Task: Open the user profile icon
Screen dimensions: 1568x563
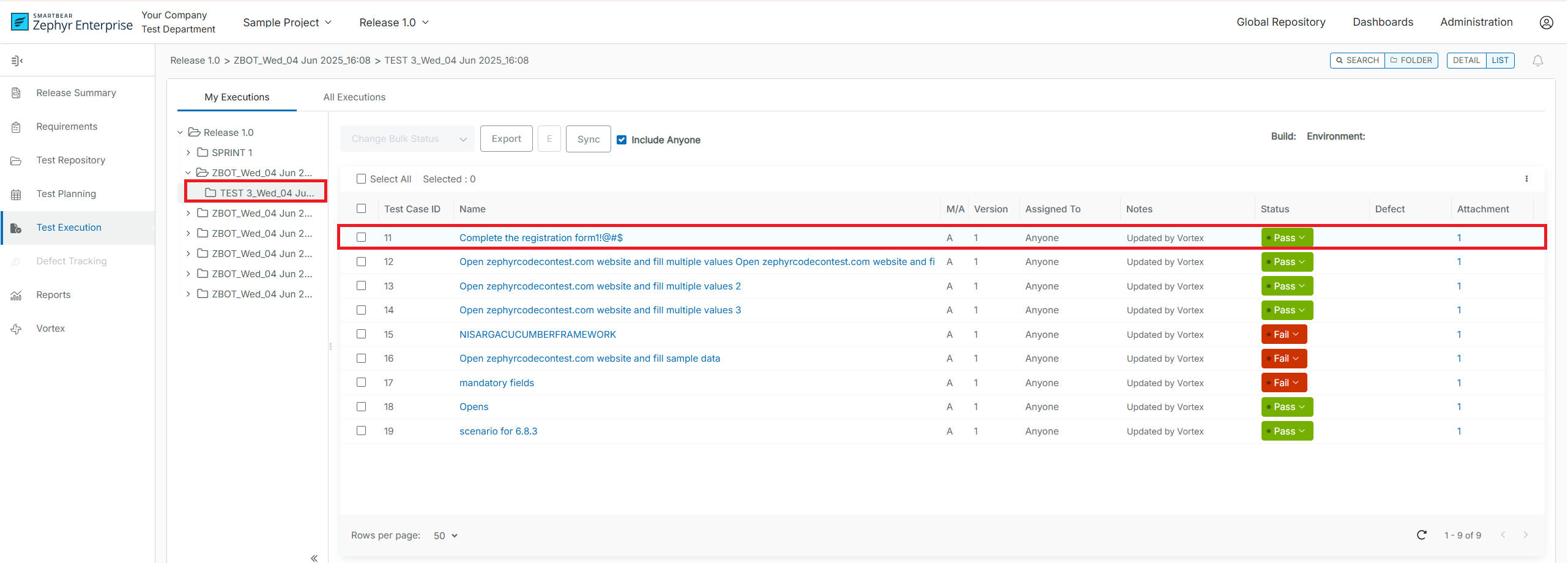Action: (1546, 23)
